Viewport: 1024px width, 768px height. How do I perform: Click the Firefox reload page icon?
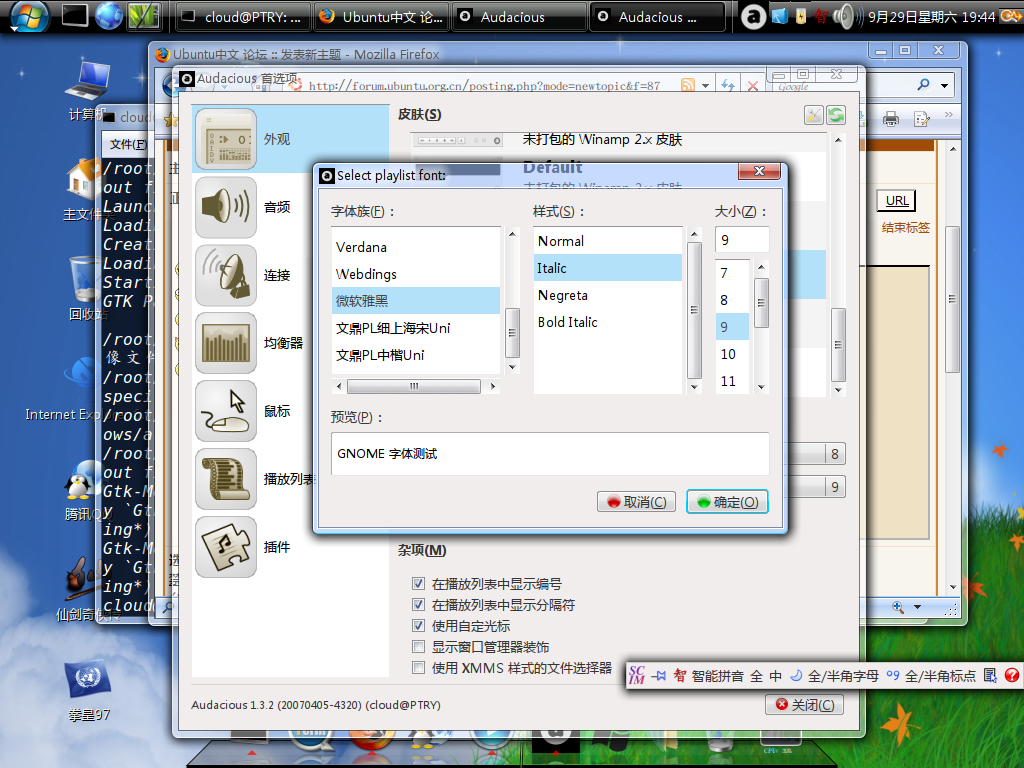[x=728, y=85]
